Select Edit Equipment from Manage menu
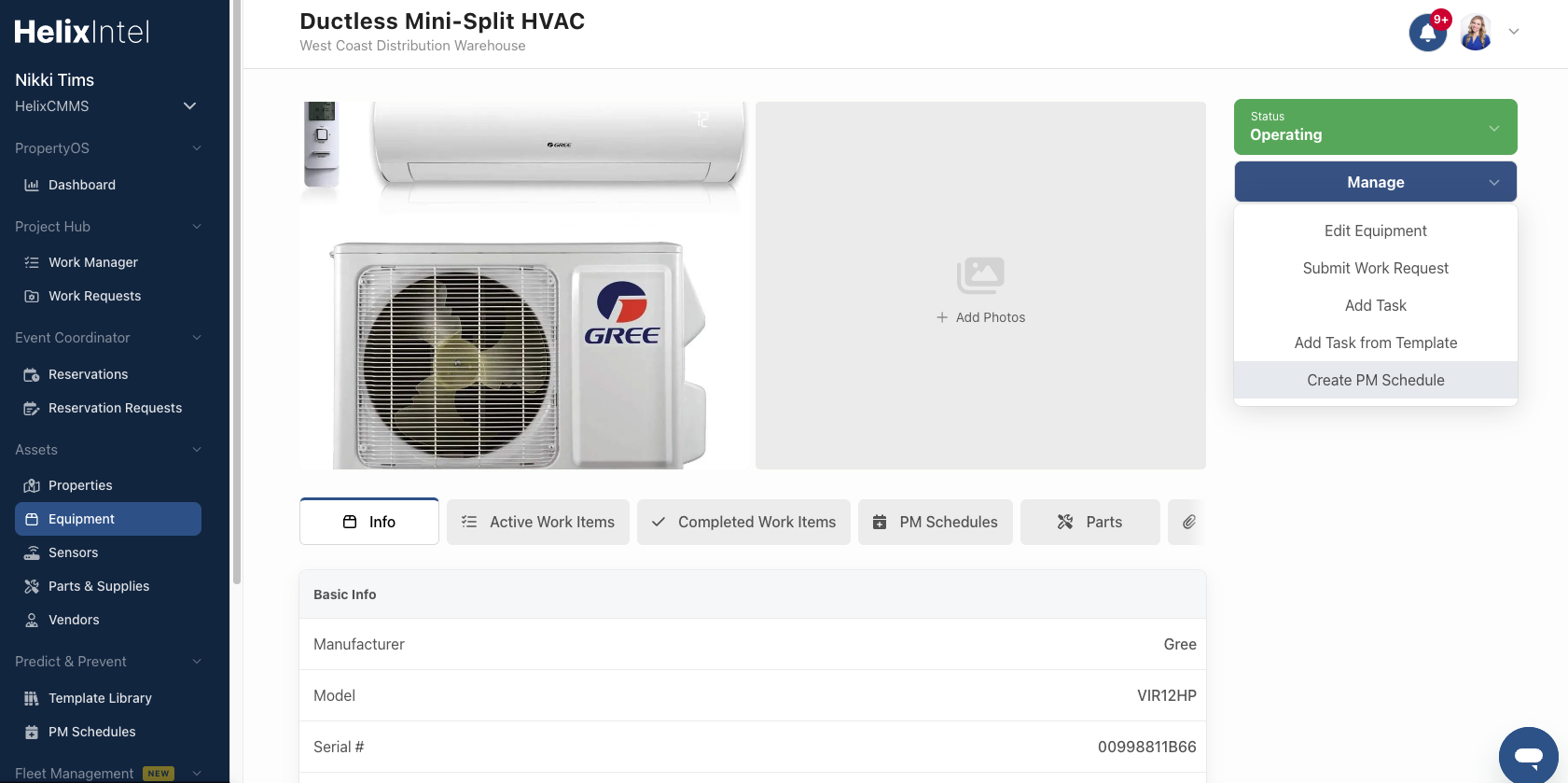1568x783 pixels. coord(1375,231)
